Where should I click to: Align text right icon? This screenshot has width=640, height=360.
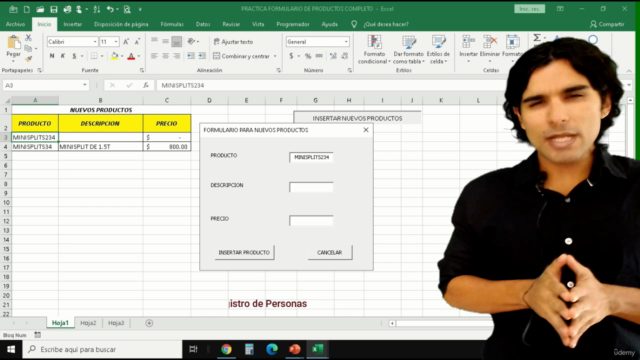(176, 56)
